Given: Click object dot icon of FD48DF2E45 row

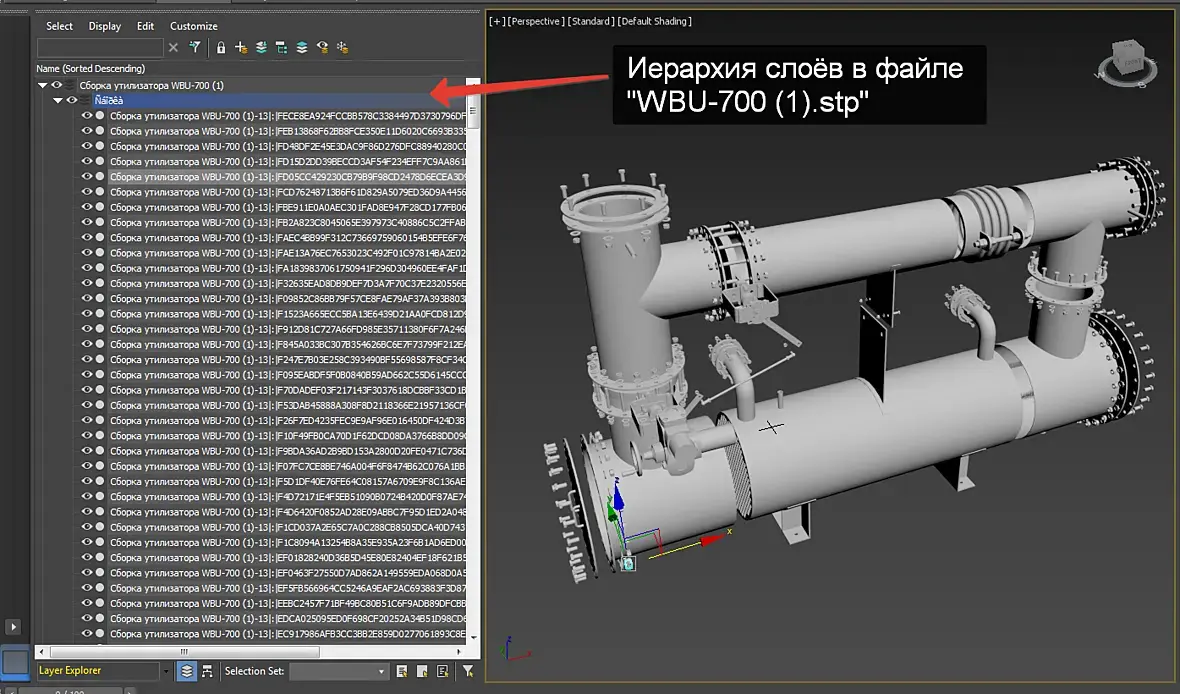Looking at the screenshot, I should 100,146.
